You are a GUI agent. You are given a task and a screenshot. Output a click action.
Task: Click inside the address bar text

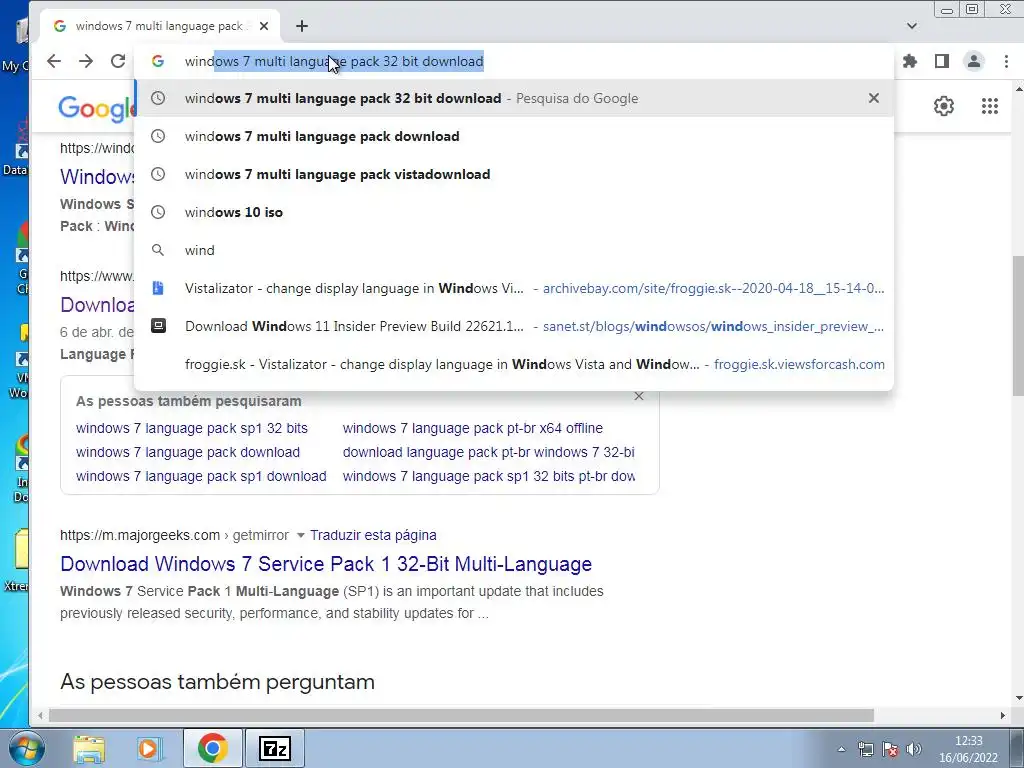coord(334,61)
